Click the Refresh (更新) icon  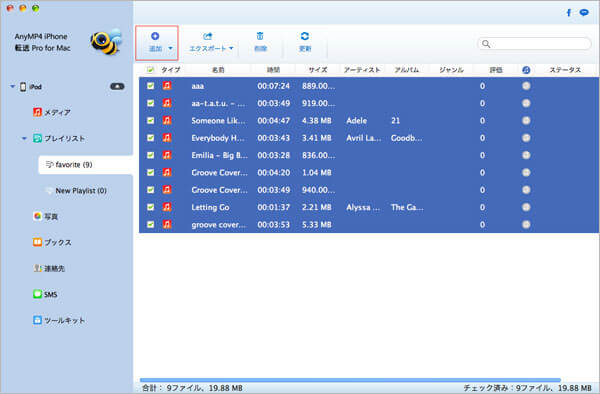coord(305,36)
